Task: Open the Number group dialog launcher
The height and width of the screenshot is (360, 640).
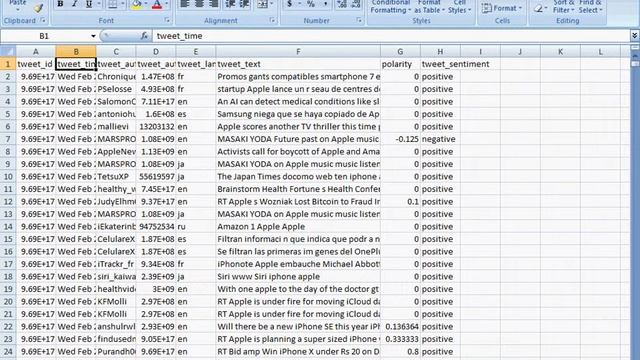Action: pyautogui.click(x=359, y=20)
